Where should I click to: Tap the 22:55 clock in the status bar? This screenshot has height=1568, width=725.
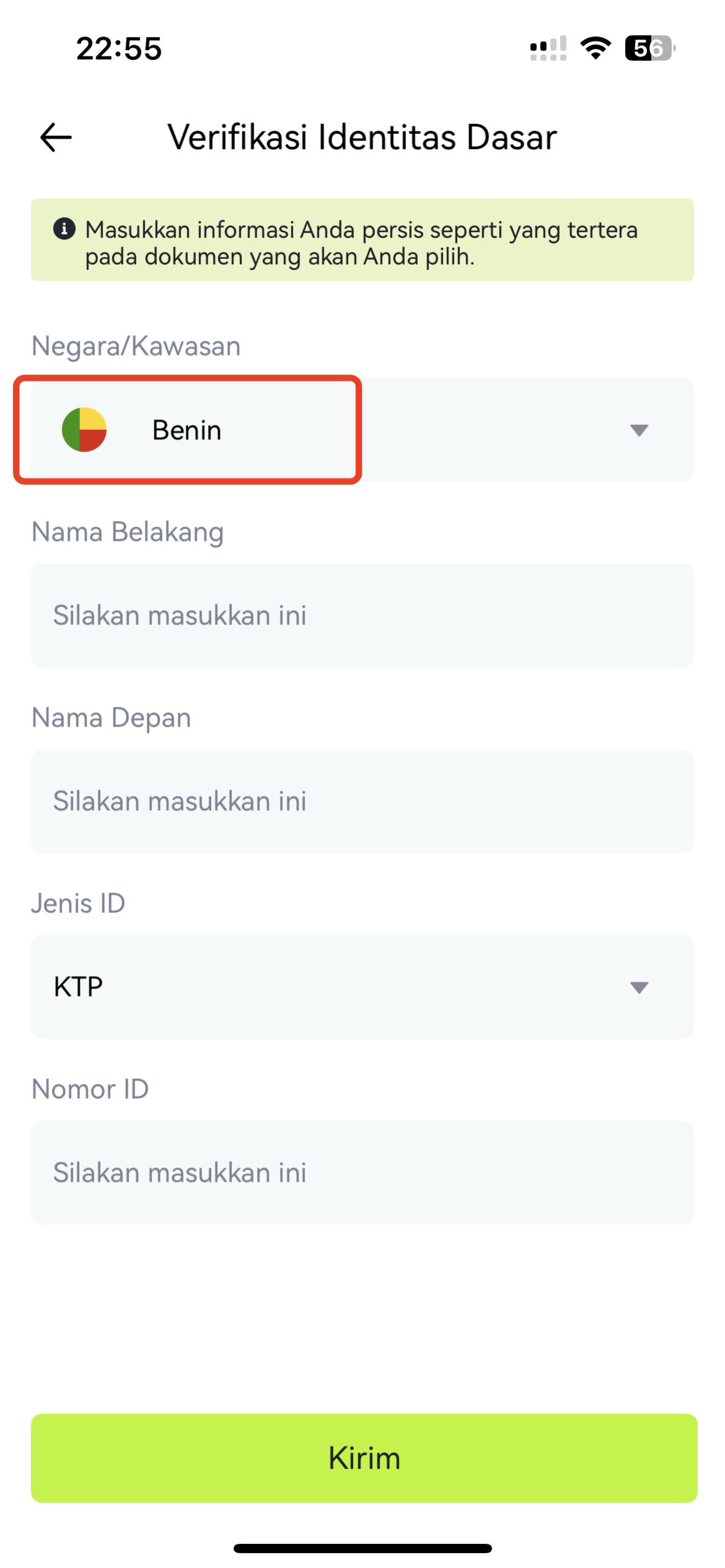119,48
